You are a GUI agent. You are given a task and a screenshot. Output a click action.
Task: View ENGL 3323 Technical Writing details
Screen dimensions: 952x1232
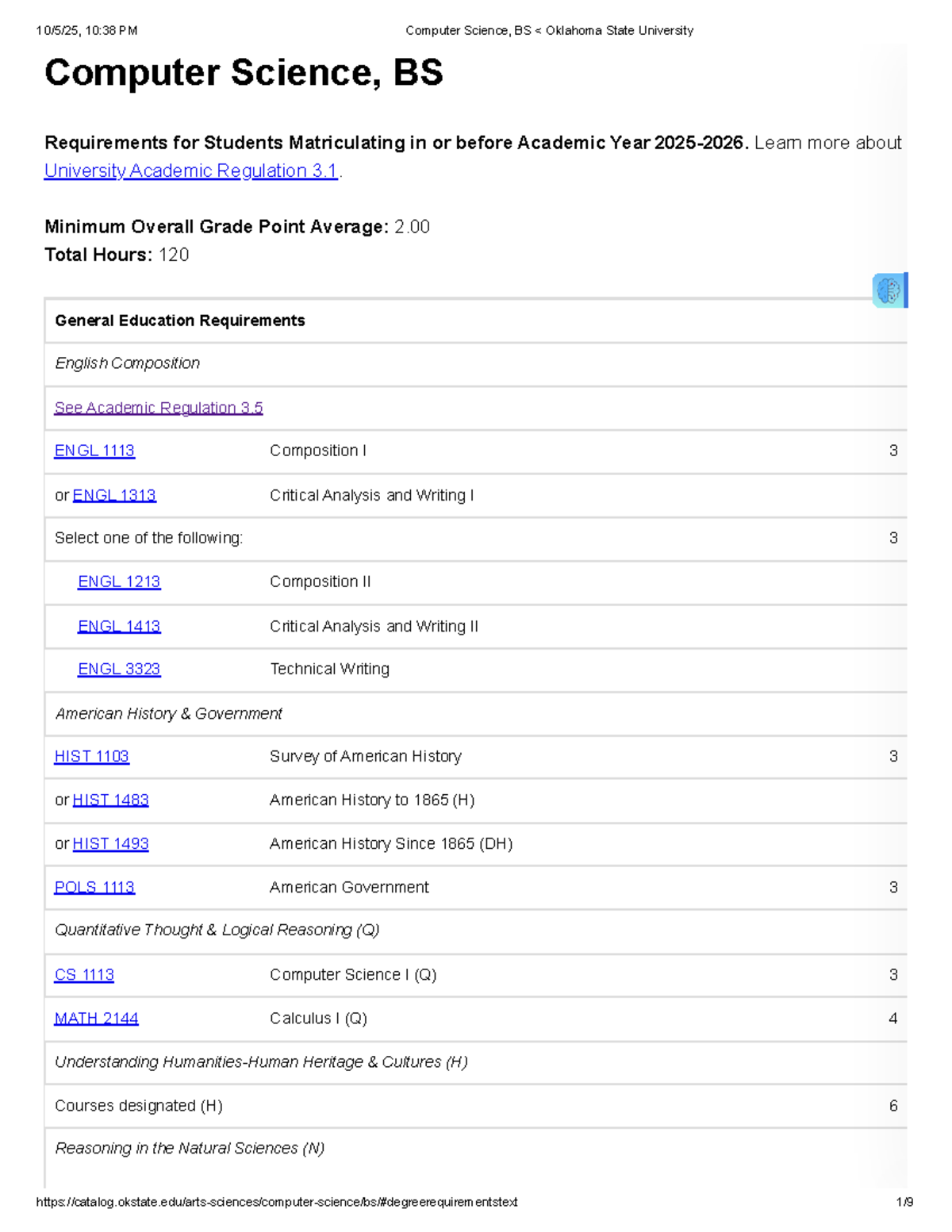point(119,669)
